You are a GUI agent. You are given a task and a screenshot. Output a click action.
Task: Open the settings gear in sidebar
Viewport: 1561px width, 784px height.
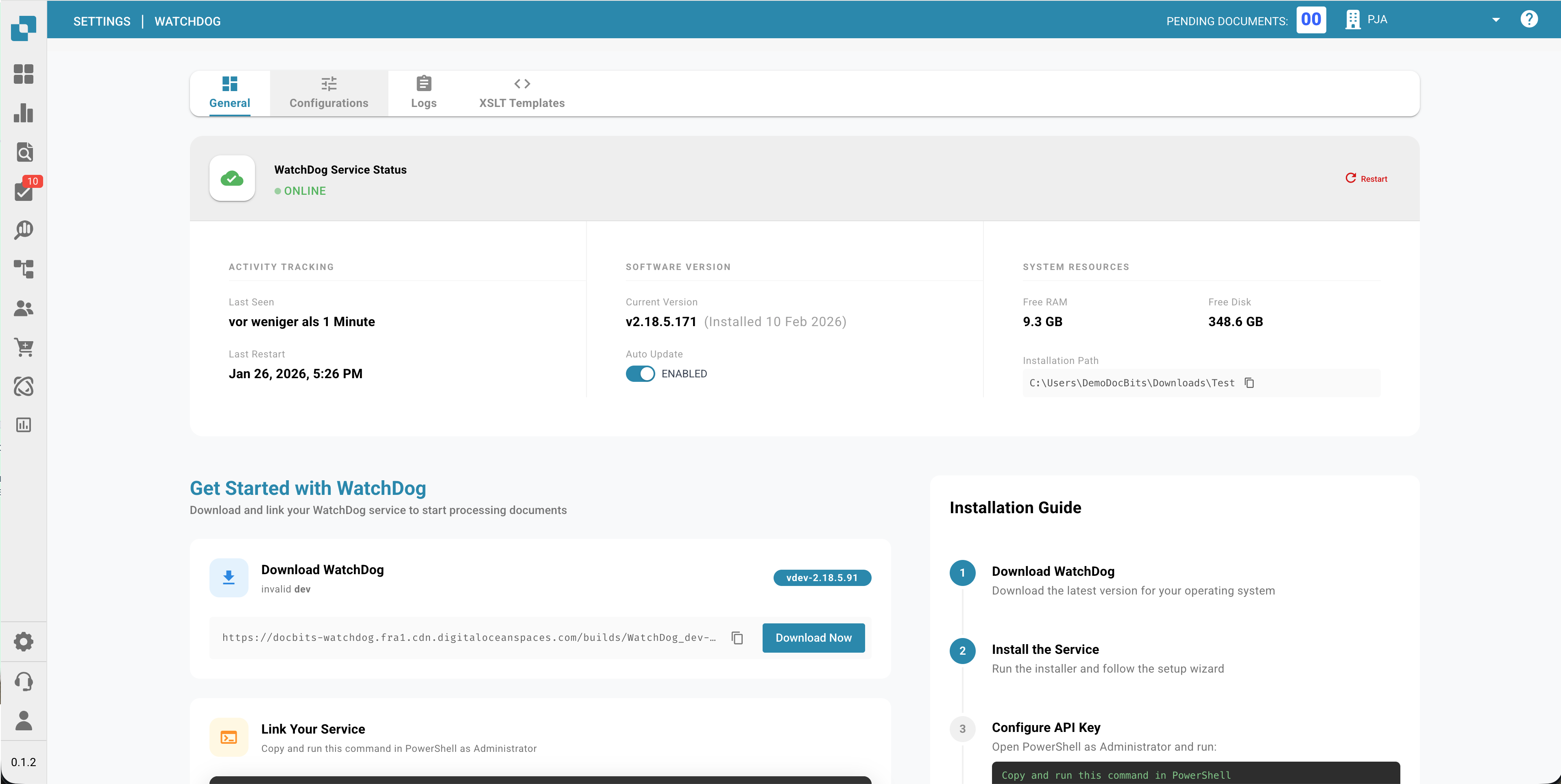[24, 641]
